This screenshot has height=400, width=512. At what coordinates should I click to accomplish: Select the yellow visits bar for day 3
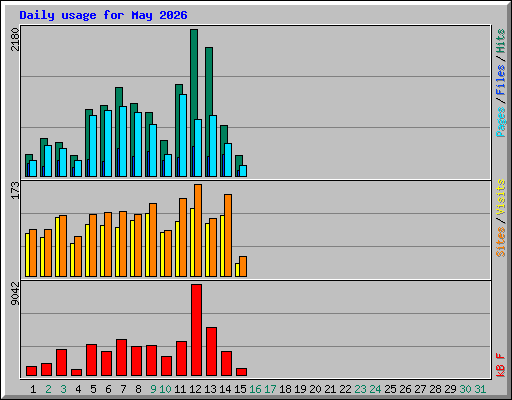click(57, 247)
